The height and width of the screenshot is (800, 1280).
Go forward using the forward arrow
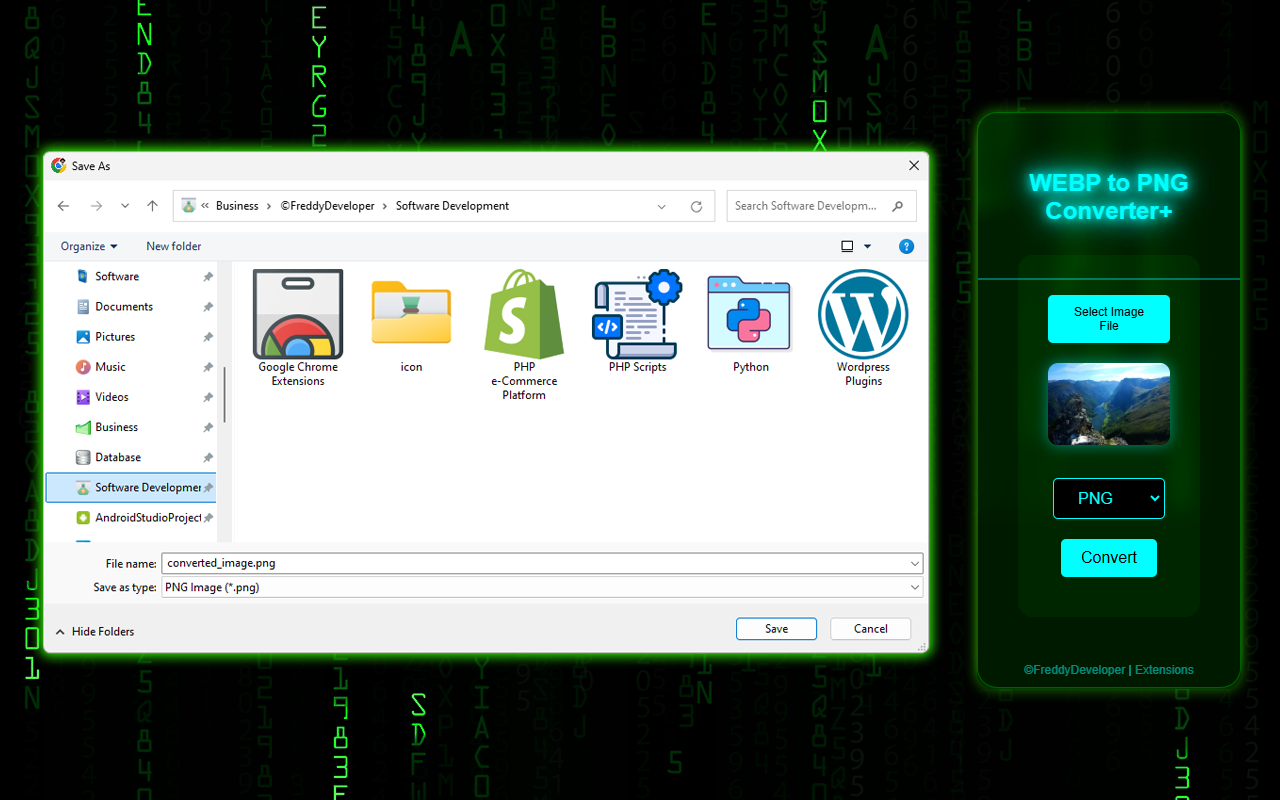pyautogui.click(x=96, y=206)
